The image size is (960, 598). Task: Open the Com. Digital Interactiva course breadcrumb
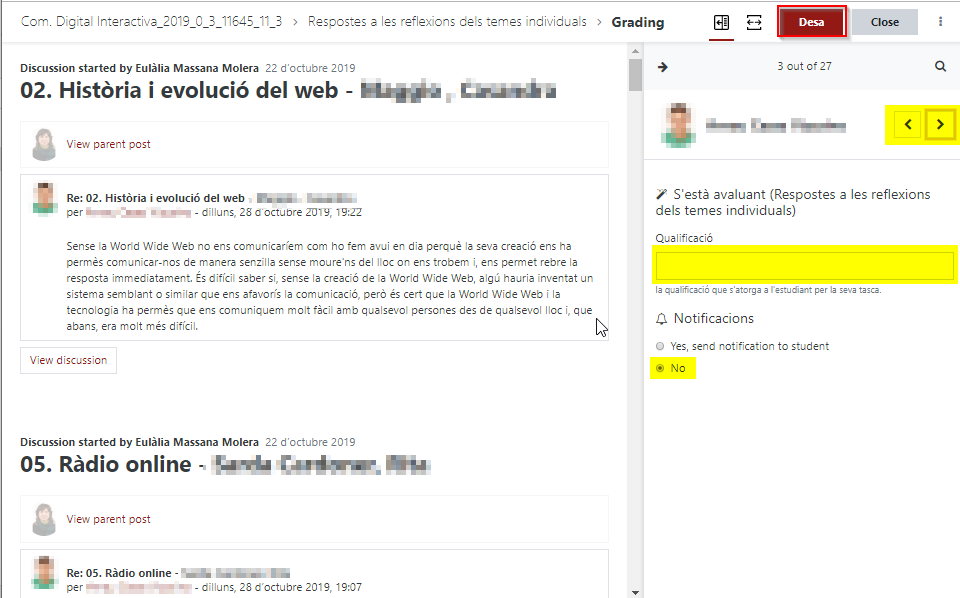point(151,22)
